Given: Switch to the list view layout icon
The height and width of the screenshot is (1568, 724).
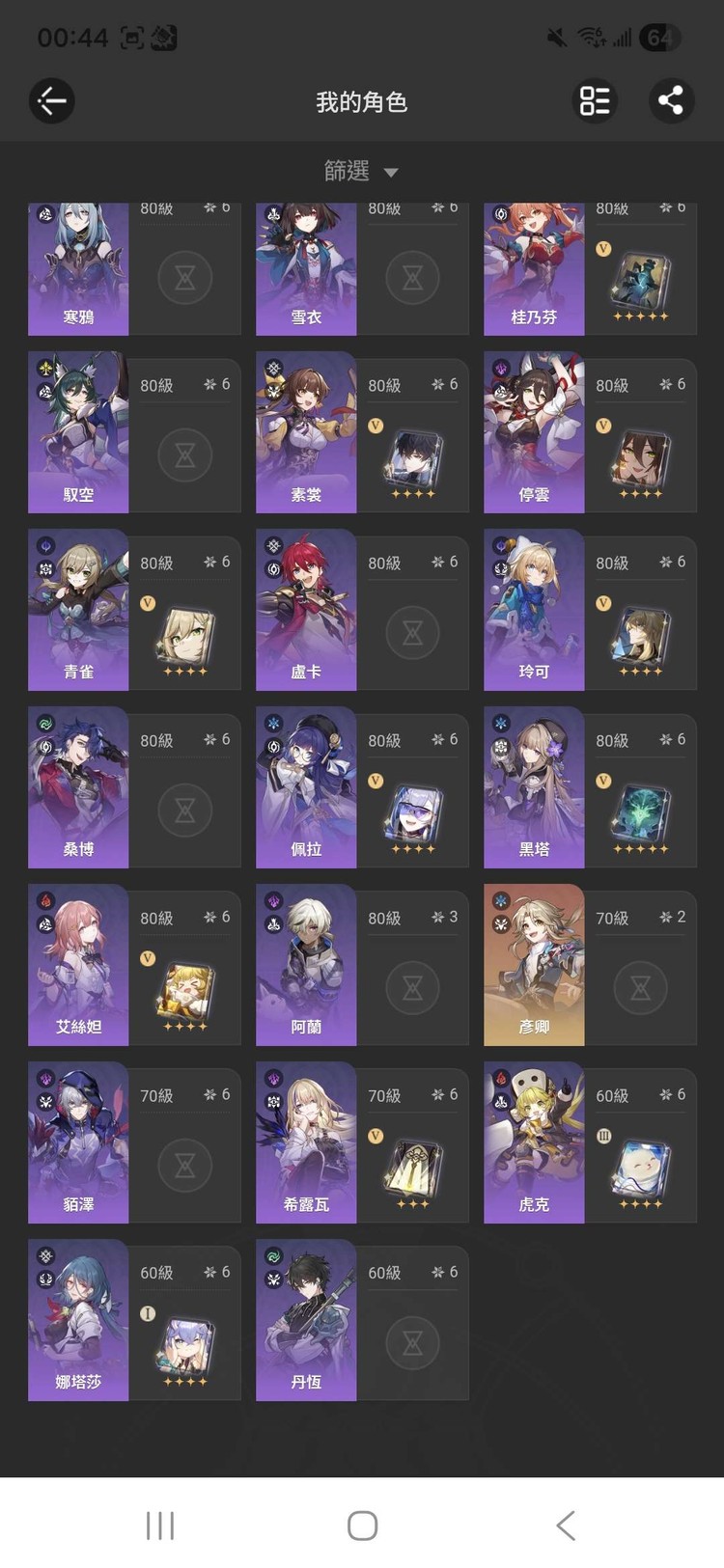Looking at the screenshot, I should click(x=596, y=100).
